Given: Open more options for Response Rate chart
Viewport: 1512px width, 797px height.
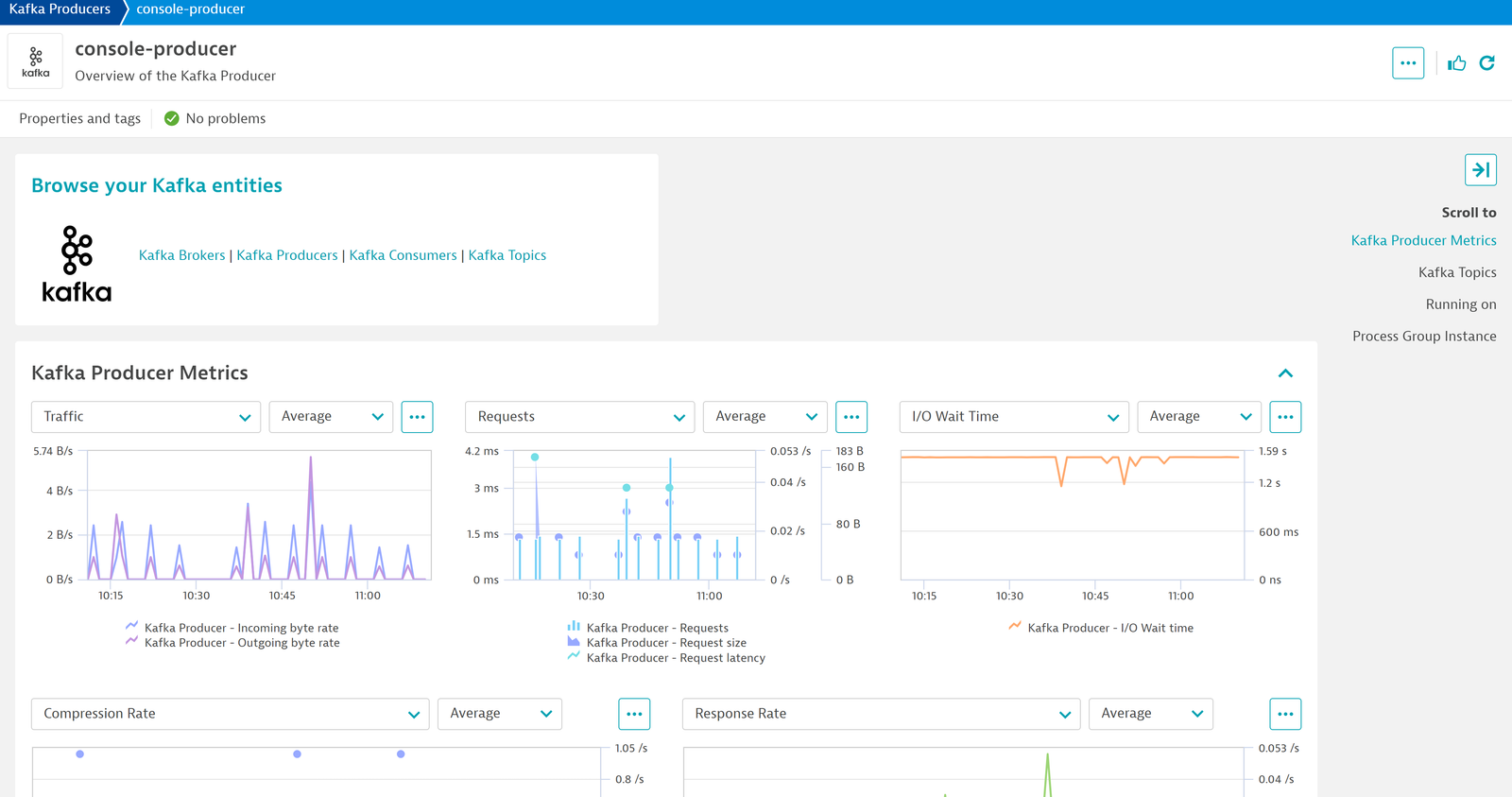Looking at the screenshot, I should [x=1285, y=714].
